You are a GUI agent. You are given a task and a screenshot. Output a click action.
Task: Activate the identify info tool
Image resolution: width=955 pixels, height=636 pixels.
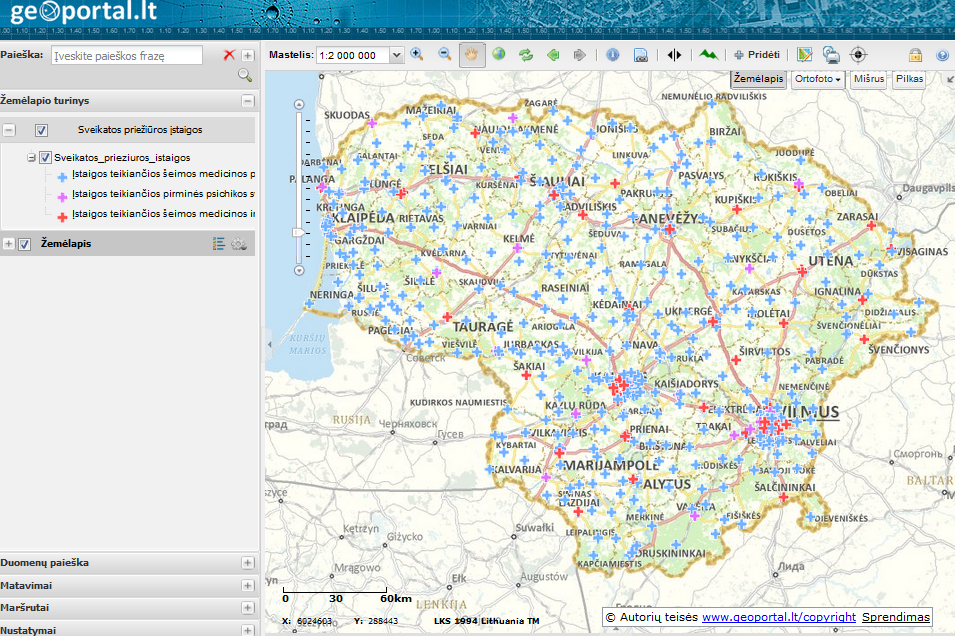click(613, 55)
